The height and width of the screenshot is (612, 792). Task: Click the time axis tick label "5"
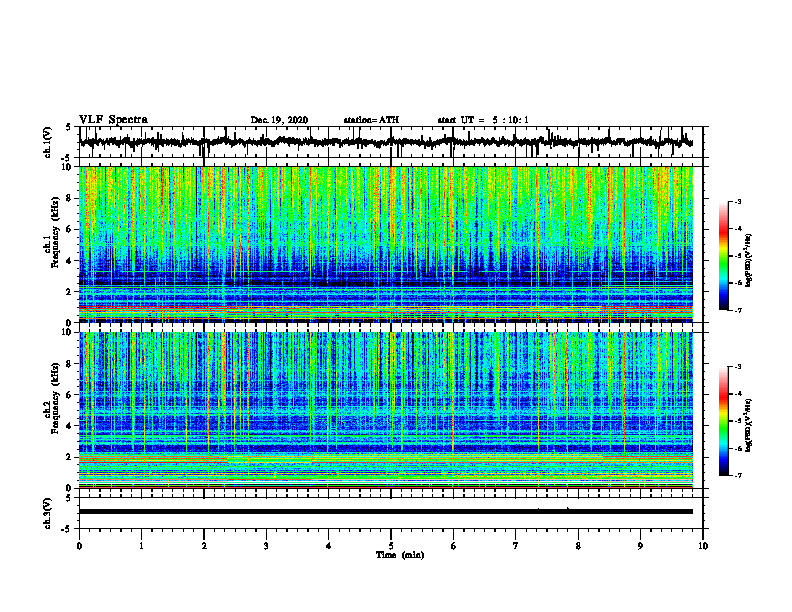click(x=391, y=546)
